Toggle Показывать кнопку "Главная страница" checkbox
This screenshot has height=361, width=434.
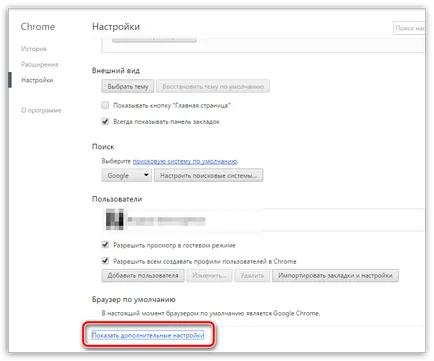click(105, 105)
